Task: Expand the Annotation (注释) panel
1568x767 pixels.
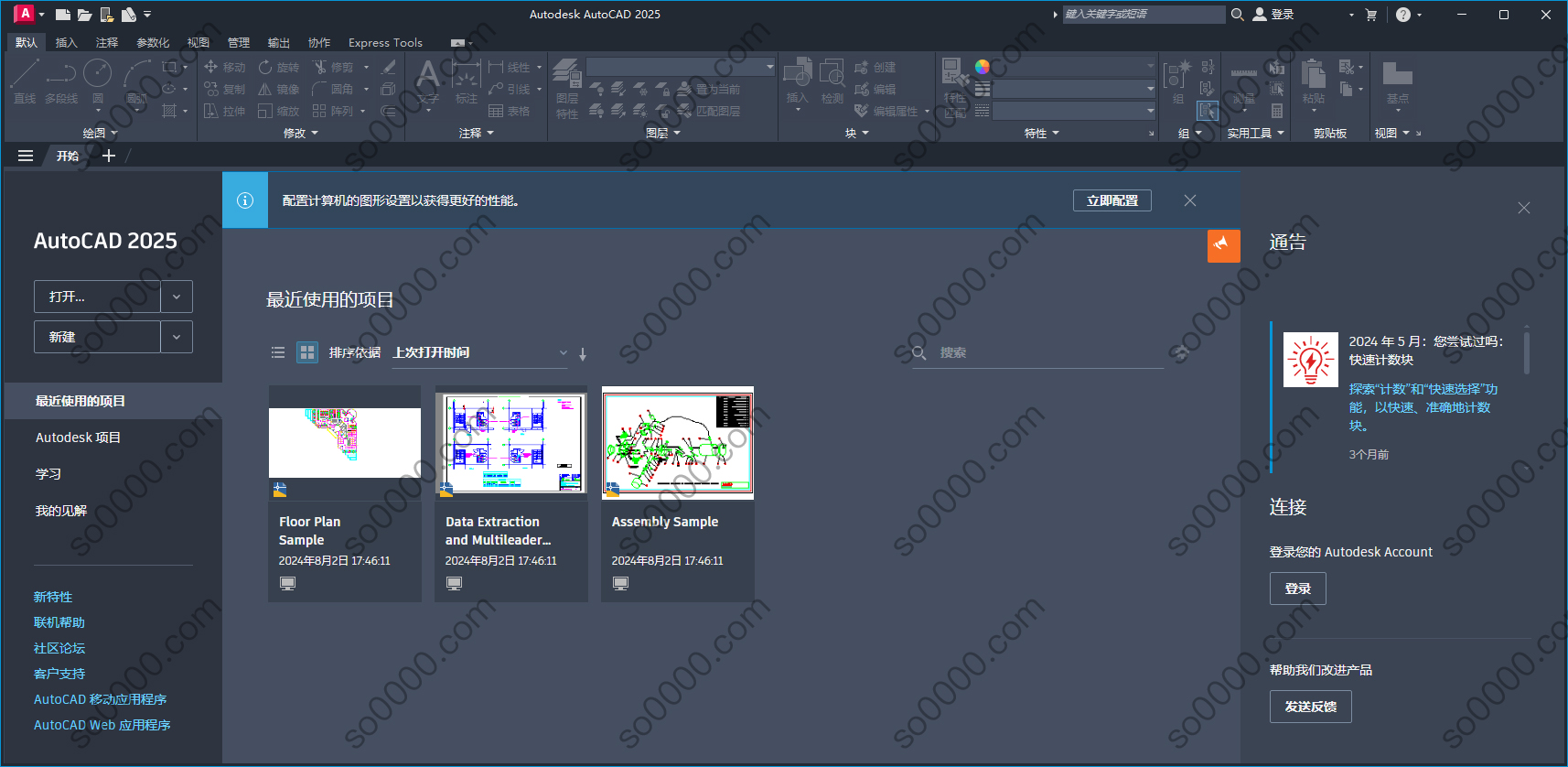Action: click(477, 133)
